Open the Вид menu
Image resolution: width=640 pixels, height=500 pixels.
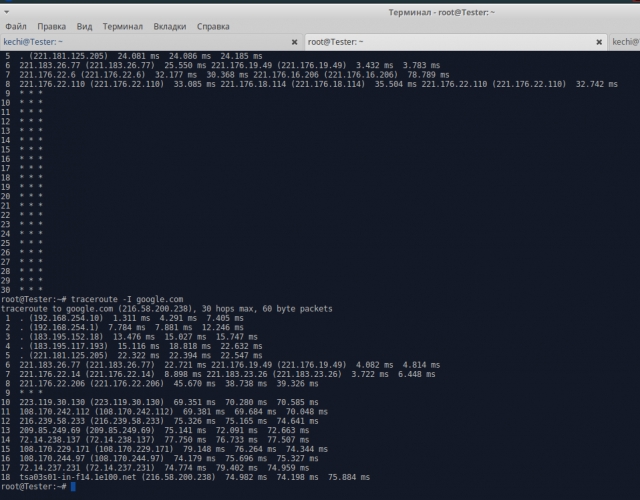click(x=84, y=27)
